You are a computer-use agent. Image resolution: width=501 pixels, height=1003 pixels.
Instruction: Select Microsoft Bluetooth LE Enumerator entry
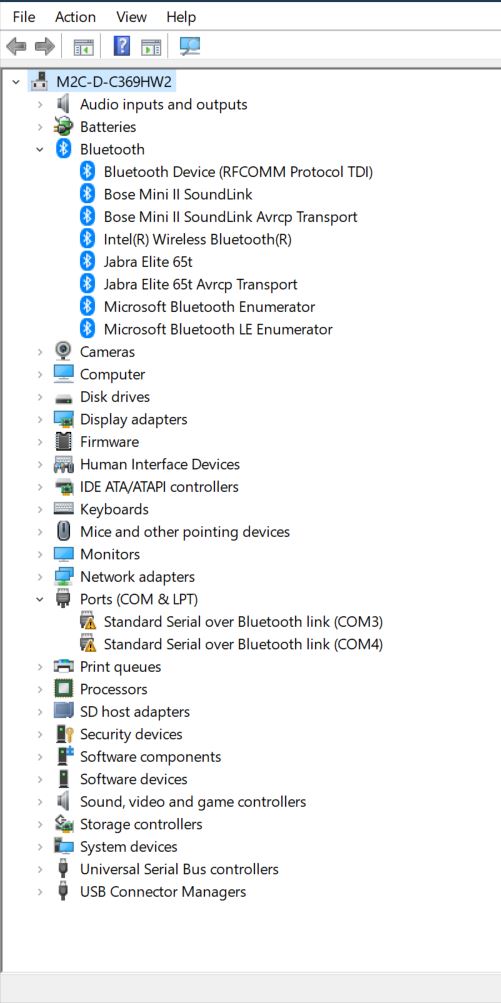(218, 329)
